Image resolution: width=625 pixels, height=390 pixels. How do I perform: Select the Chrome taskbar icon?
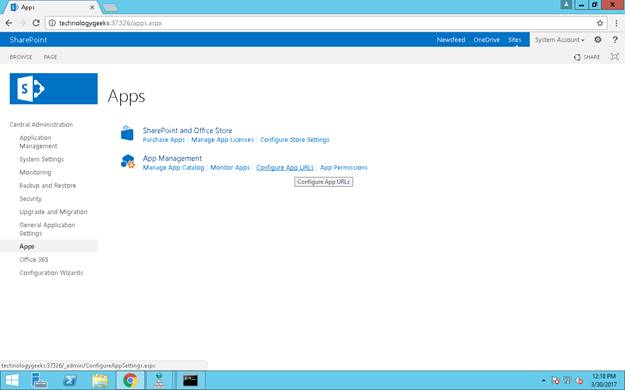coord(130,380)
